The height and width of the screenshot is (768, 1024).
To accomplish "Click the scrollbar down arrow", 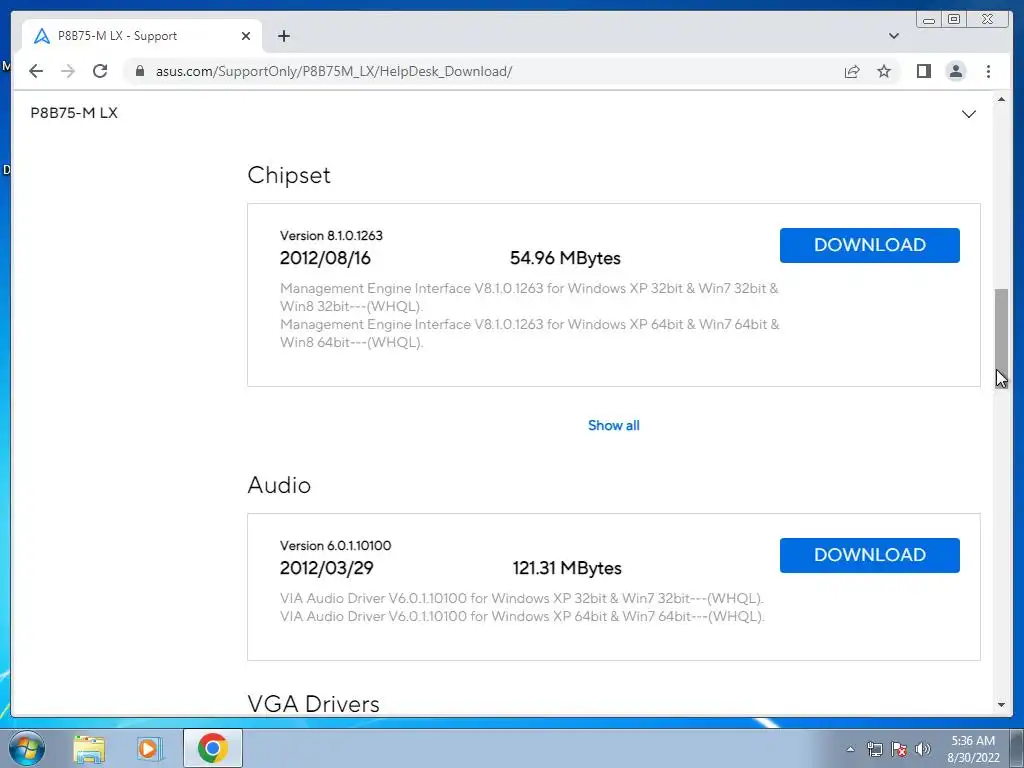I will click(x=1001, y=705).
